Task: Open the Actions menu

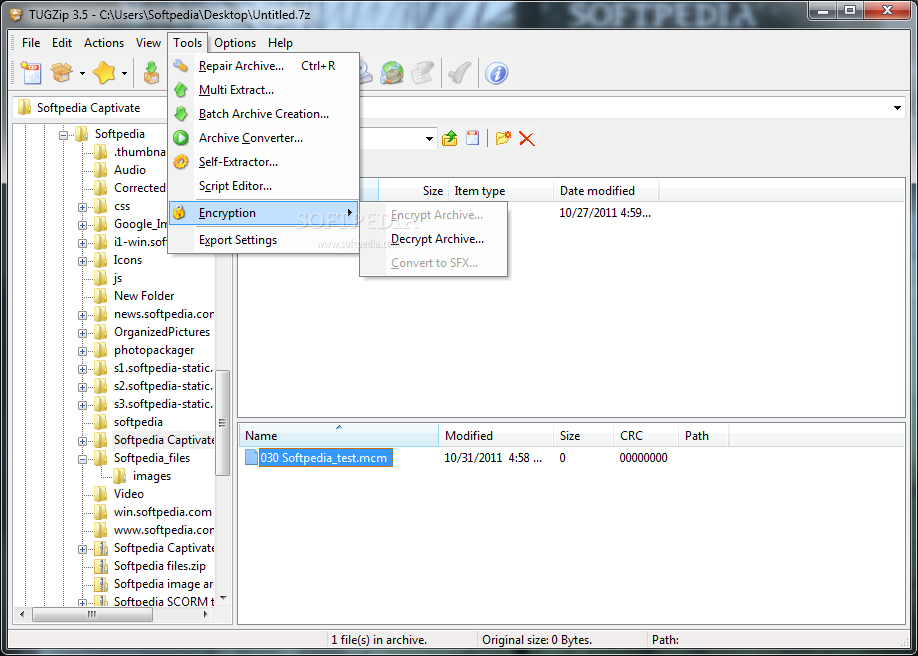Action: [x=104, y=43]
